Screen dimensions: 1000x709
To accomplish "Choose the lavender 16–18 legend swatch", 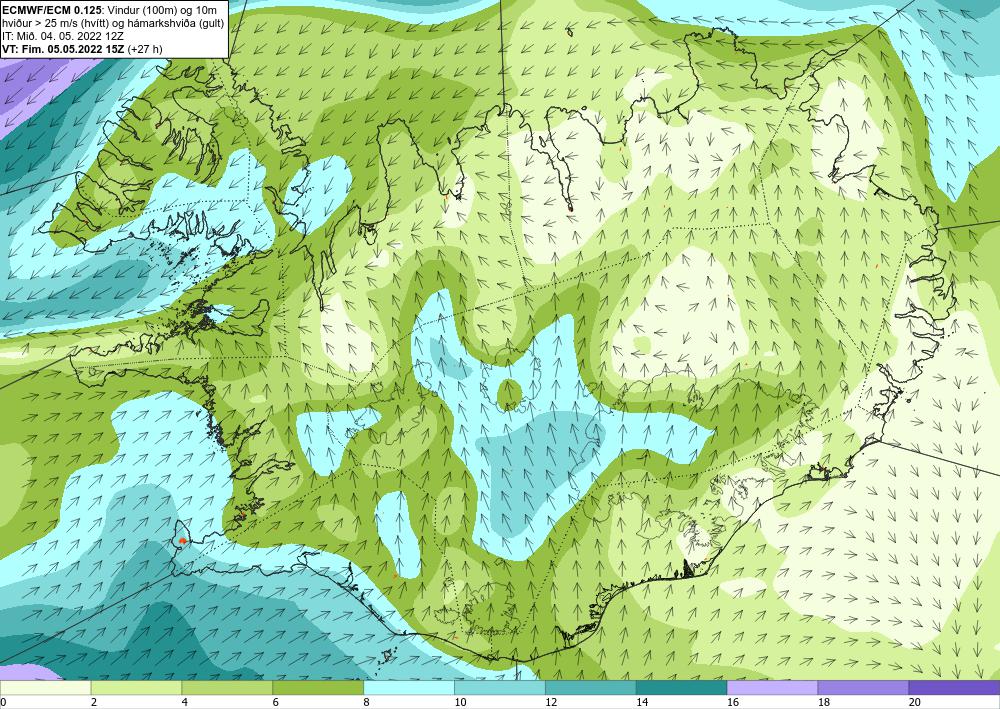I will pyautogui.click(x=772, y=688).
